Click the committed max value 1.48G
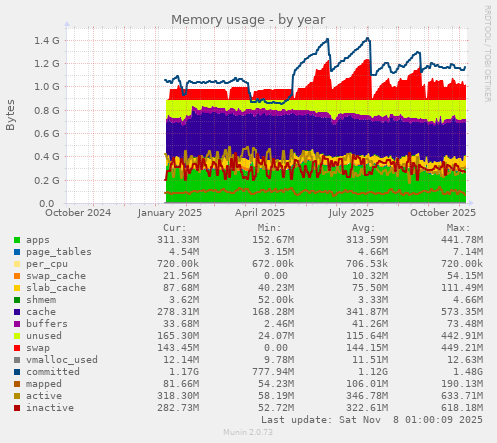 [x=468, y=372]
